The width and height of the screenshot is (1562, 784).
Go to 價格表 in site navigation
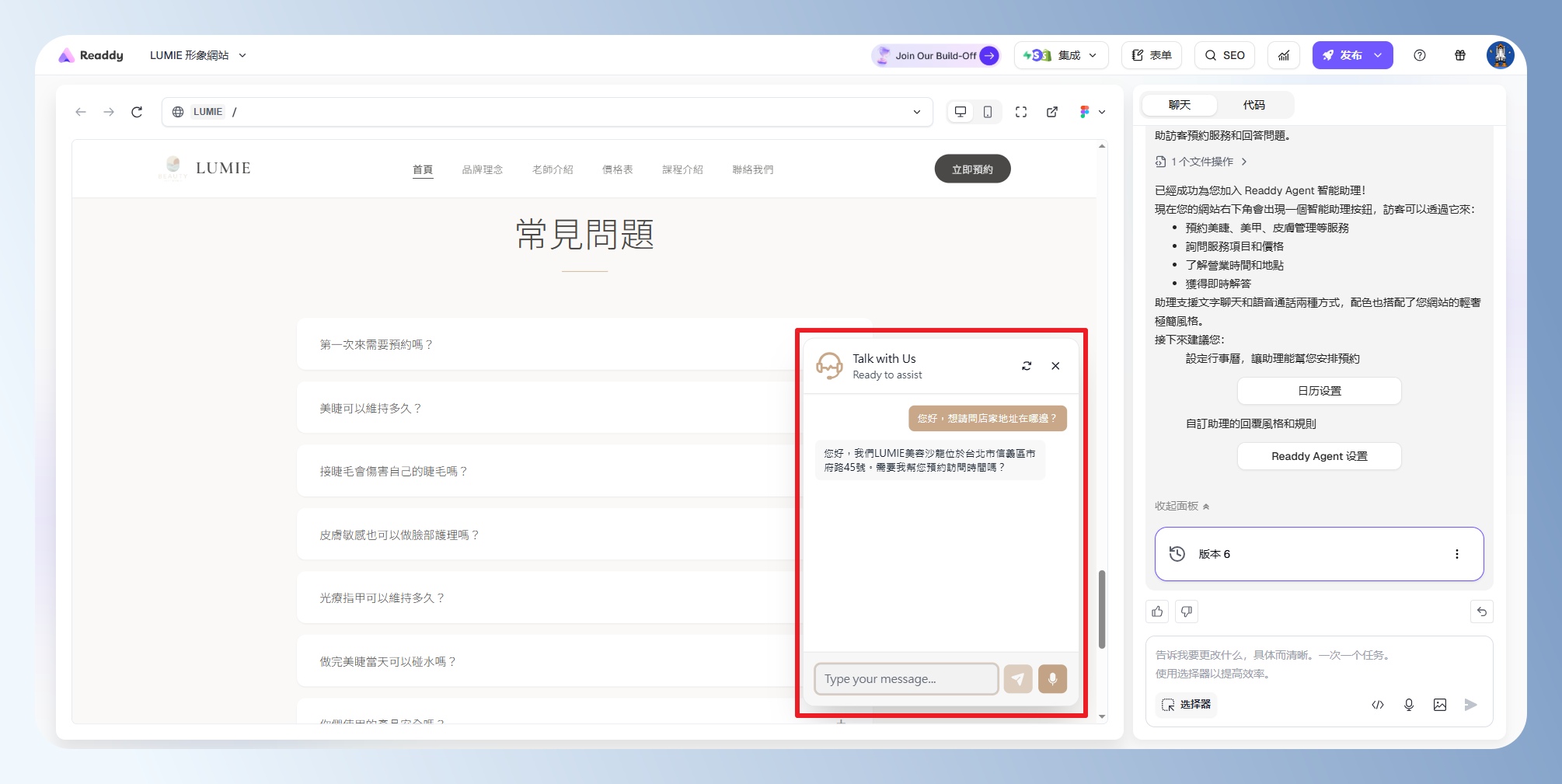coord(617,169)
